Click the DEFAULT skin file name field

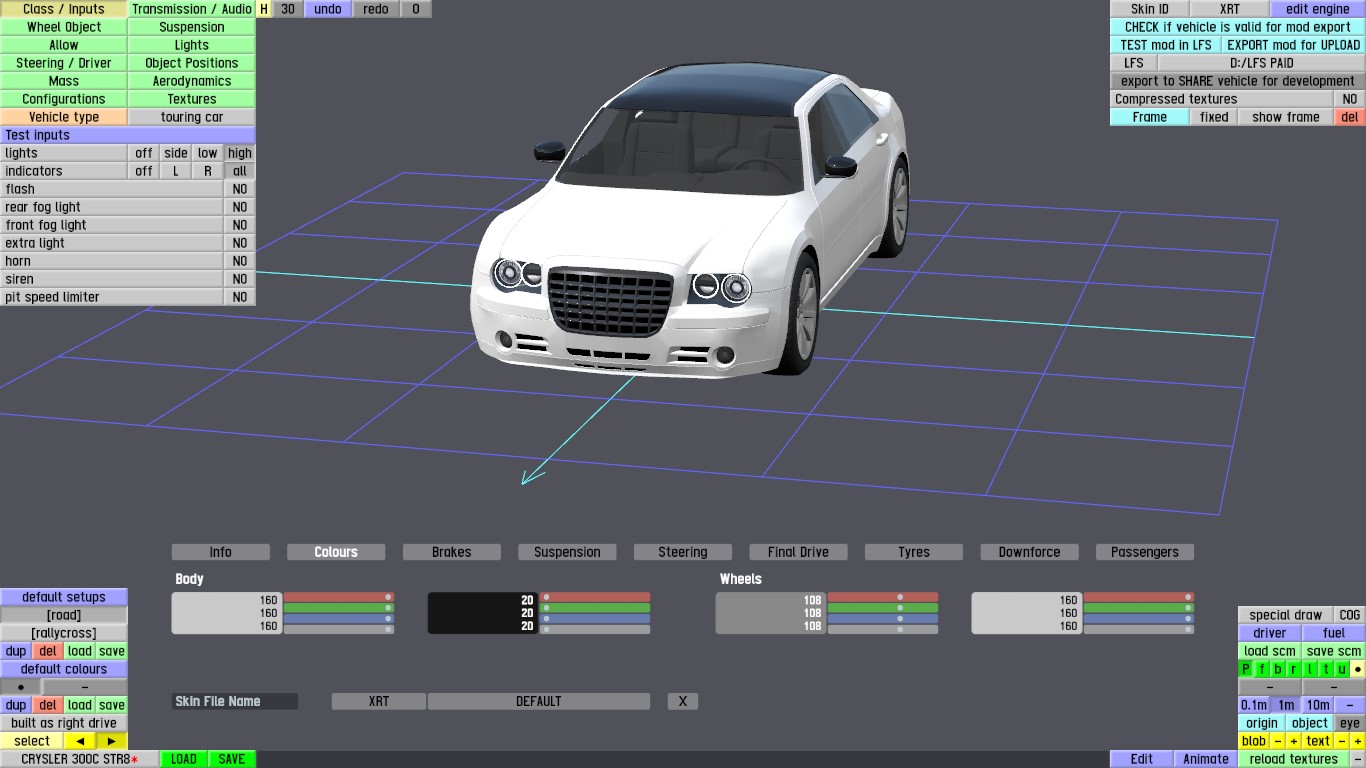point(539,701)
